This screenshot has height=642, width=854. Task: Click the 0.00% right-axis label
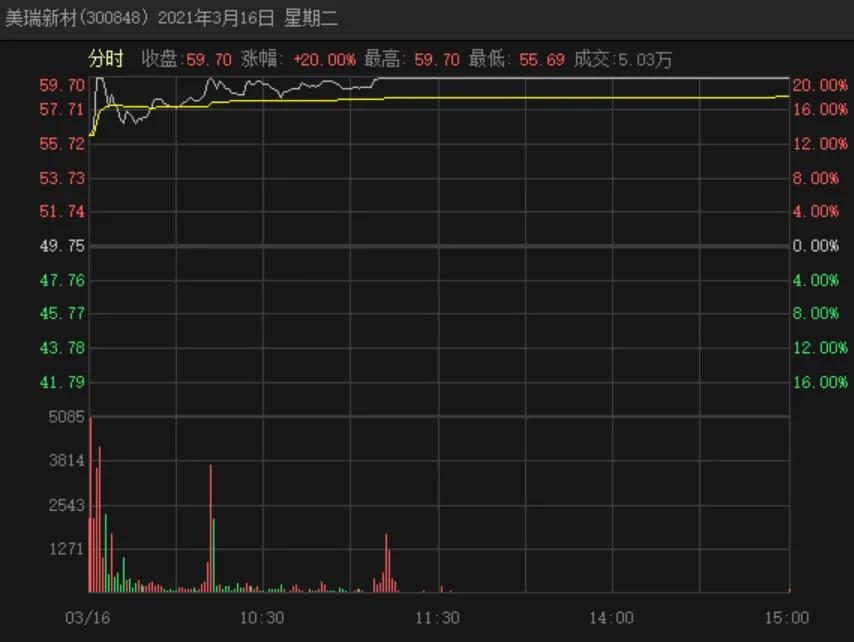[x=815, y=246]
